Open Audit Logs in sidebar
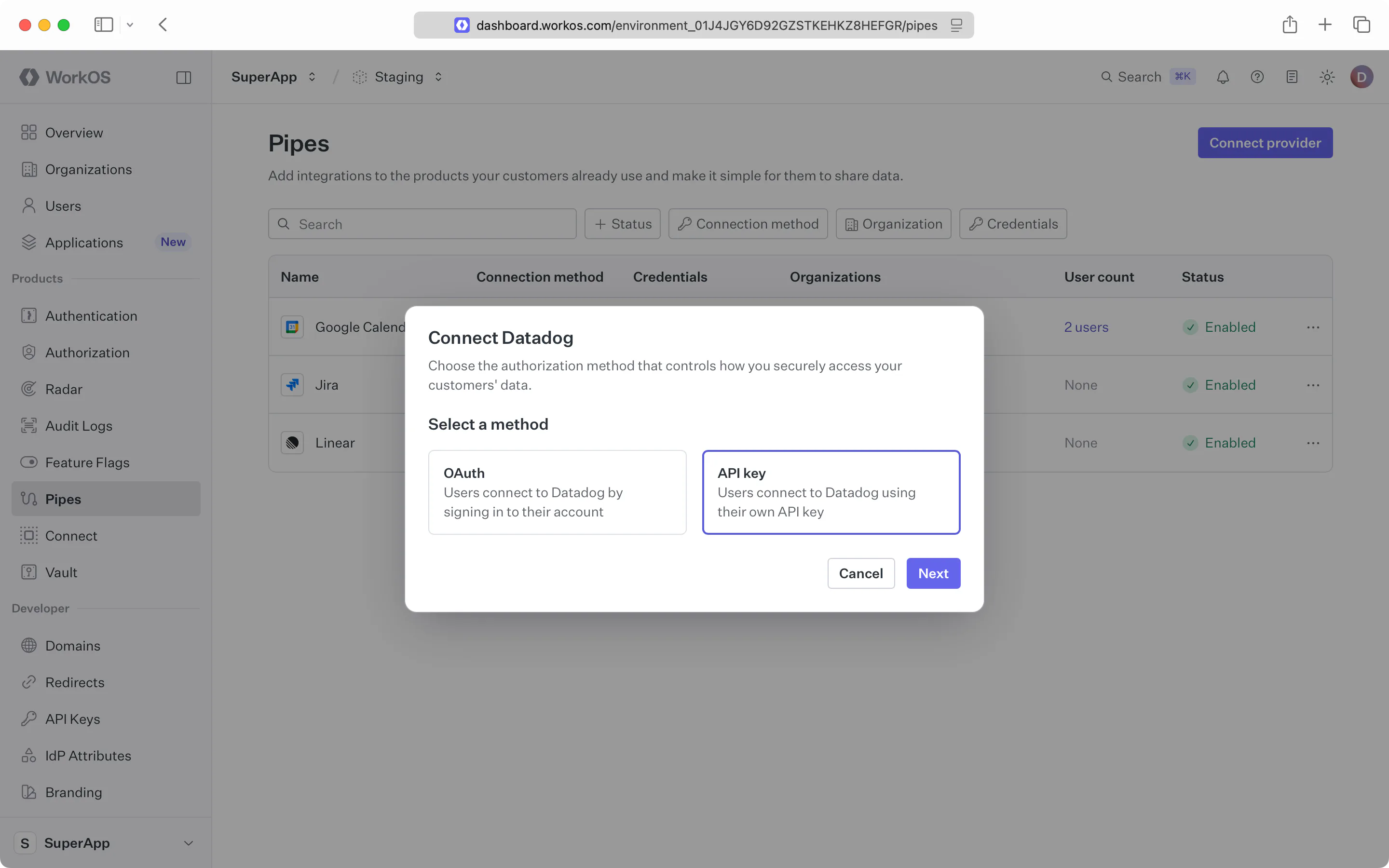The height and width of the screenshot is (868, 1389). point(106,426)
